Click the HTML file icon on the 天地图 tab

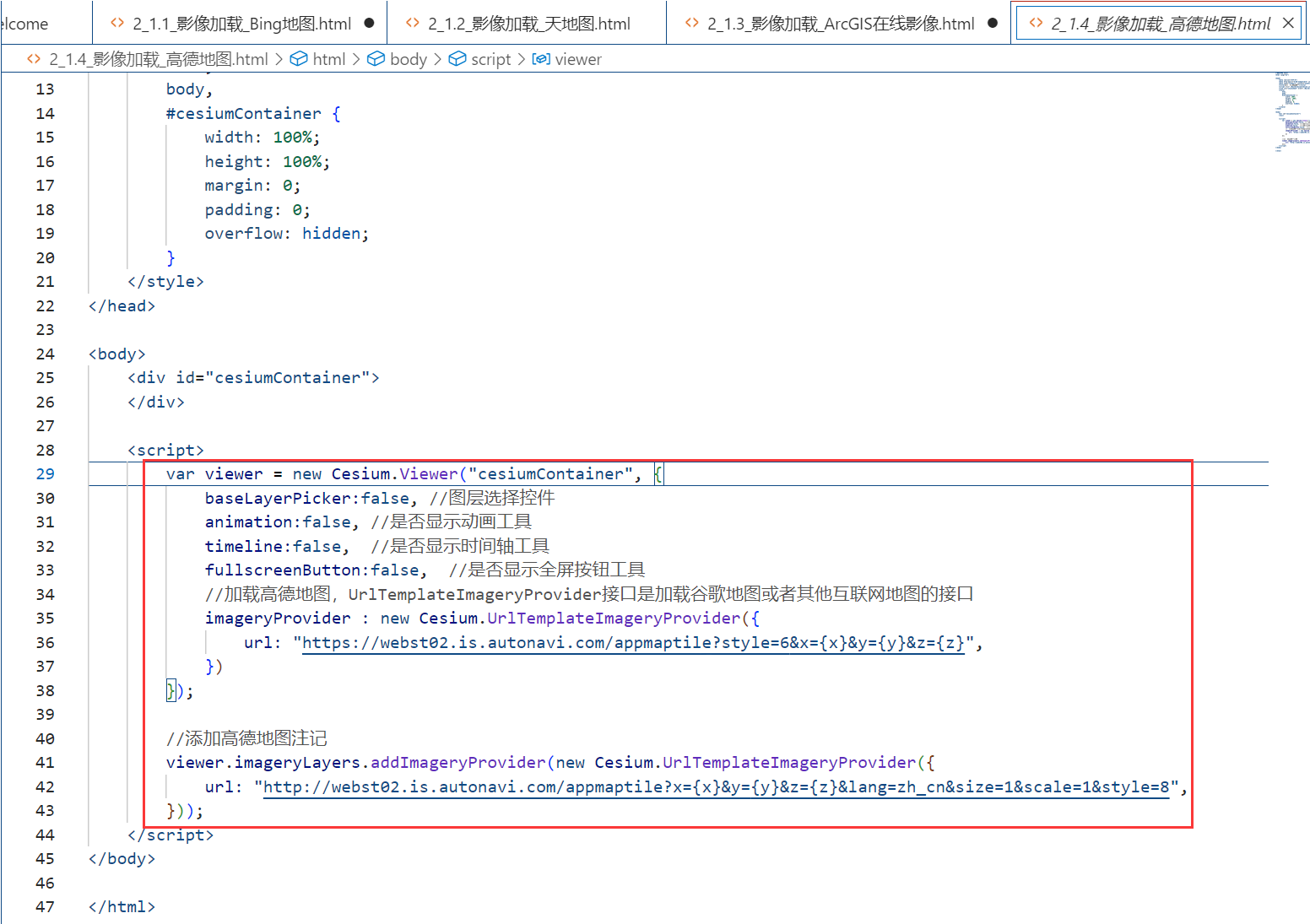click(413, 23)
